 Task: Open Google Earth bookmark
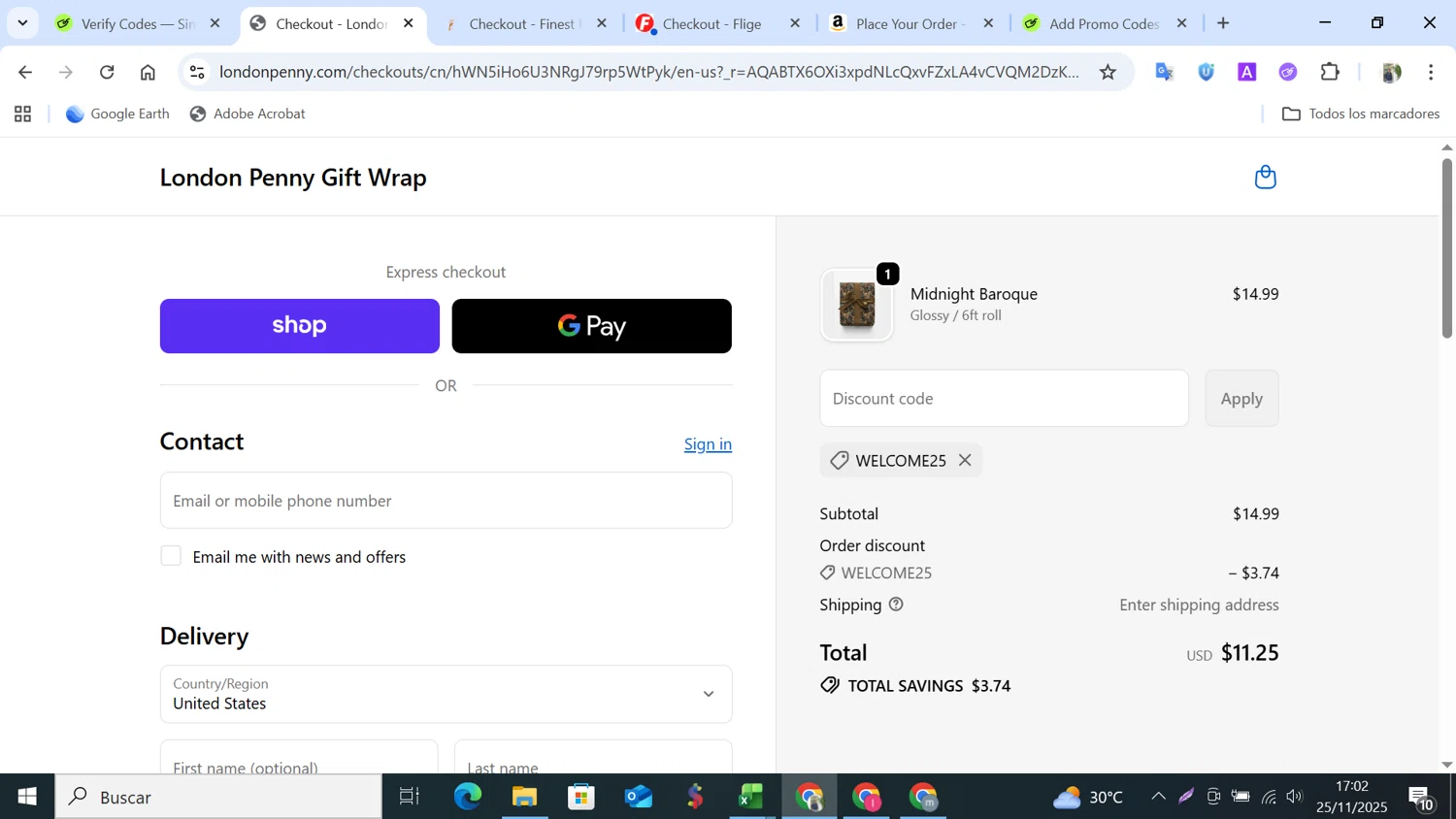click(117, 114)
